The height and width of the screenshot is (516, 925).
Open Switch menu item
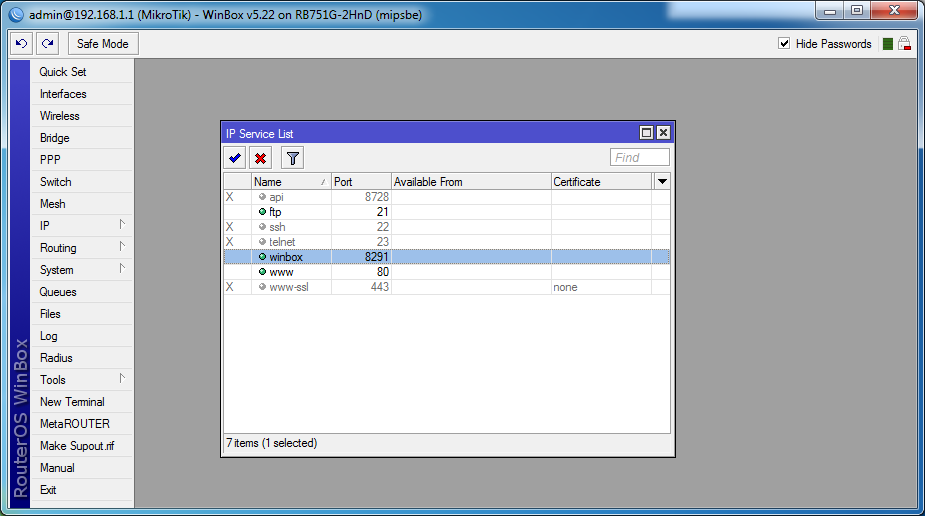pos(81,182)
